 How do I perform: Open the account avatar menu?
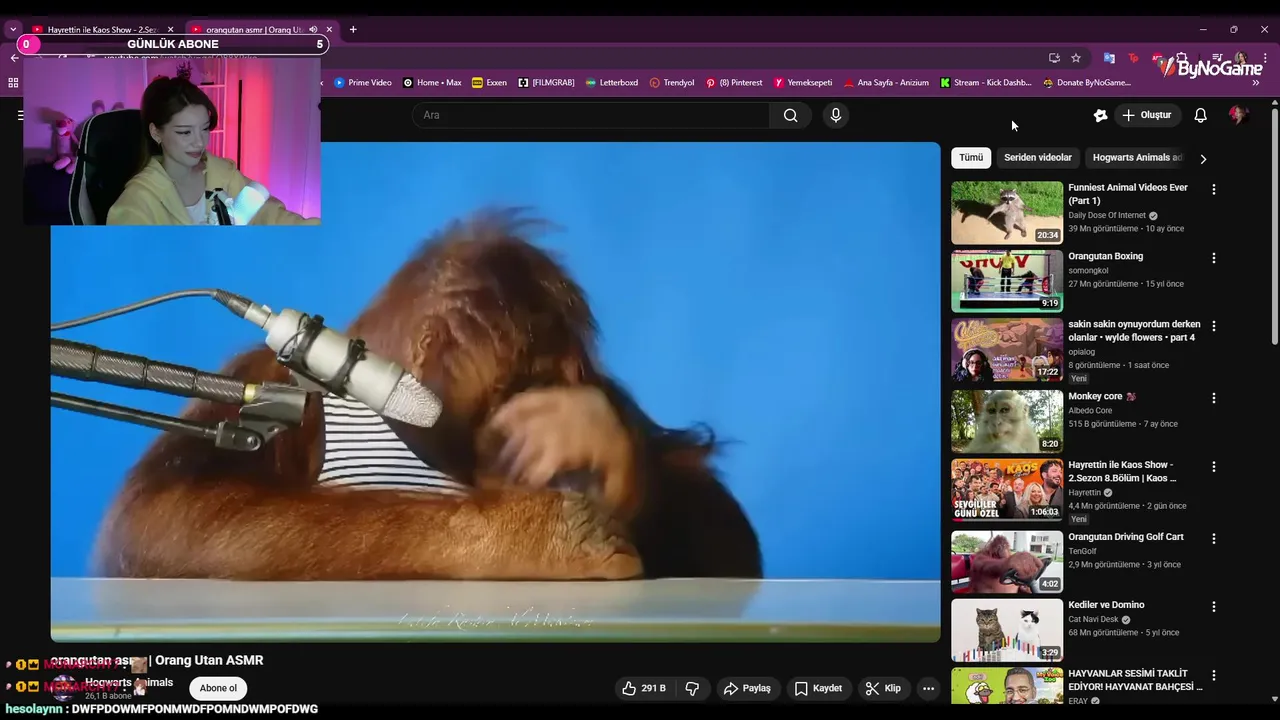1238,115
